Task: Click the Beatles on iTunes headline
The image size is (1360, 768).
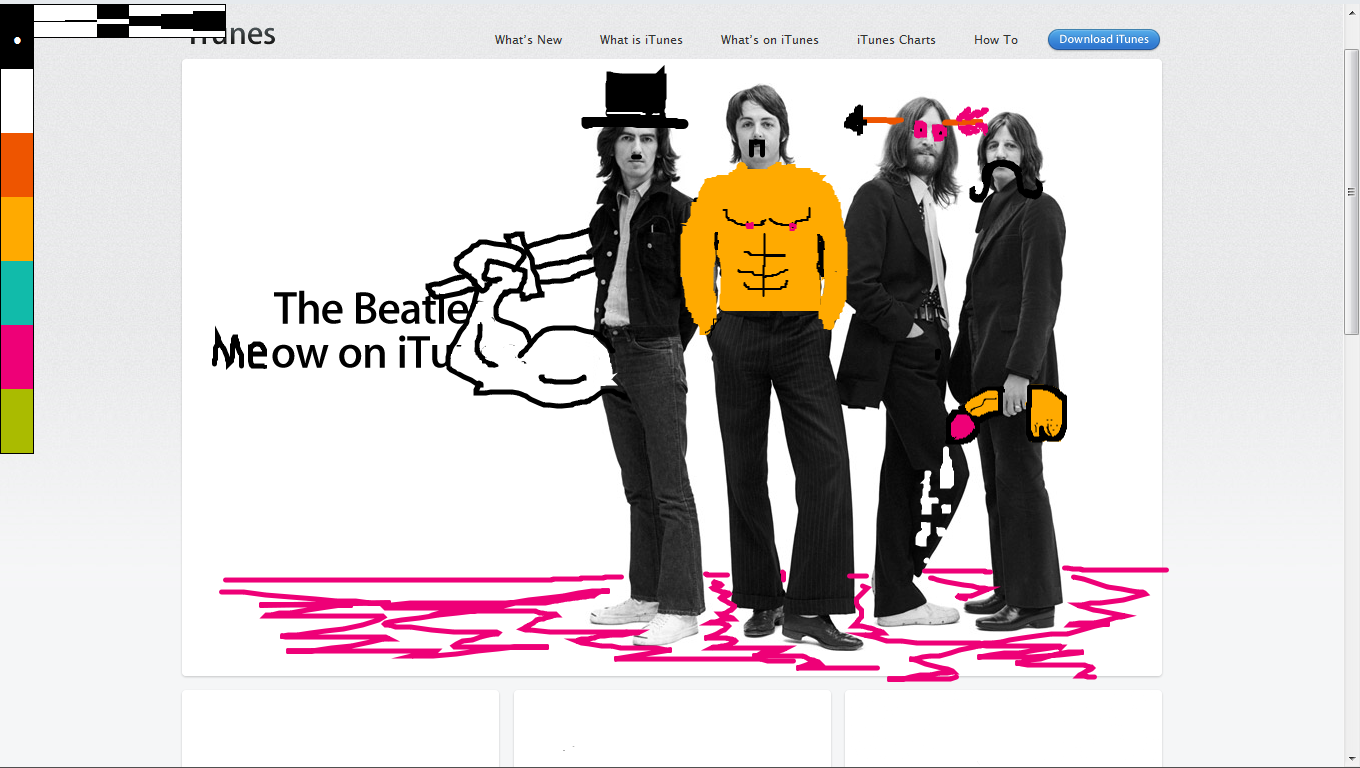Action: (340, 330)
